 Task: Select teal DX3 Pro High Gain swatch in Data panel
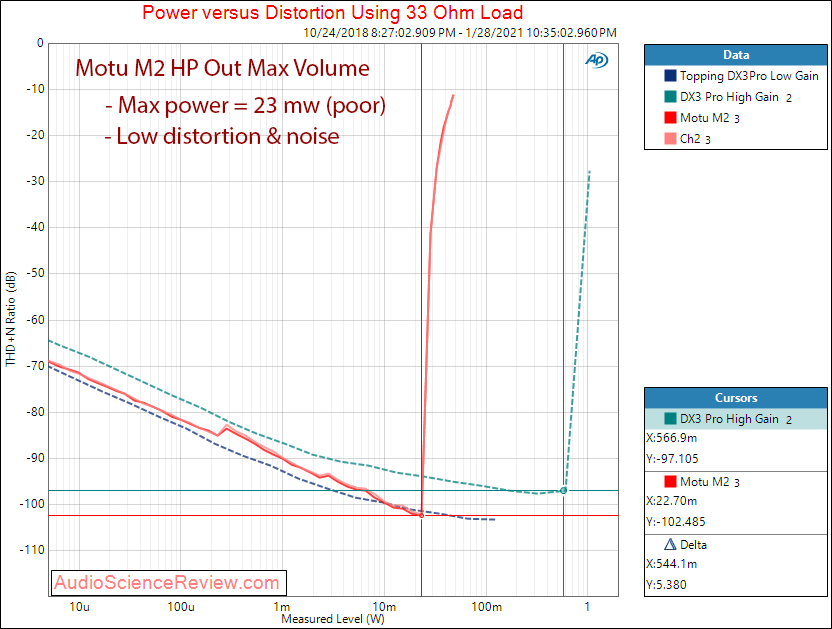(670, 97)
